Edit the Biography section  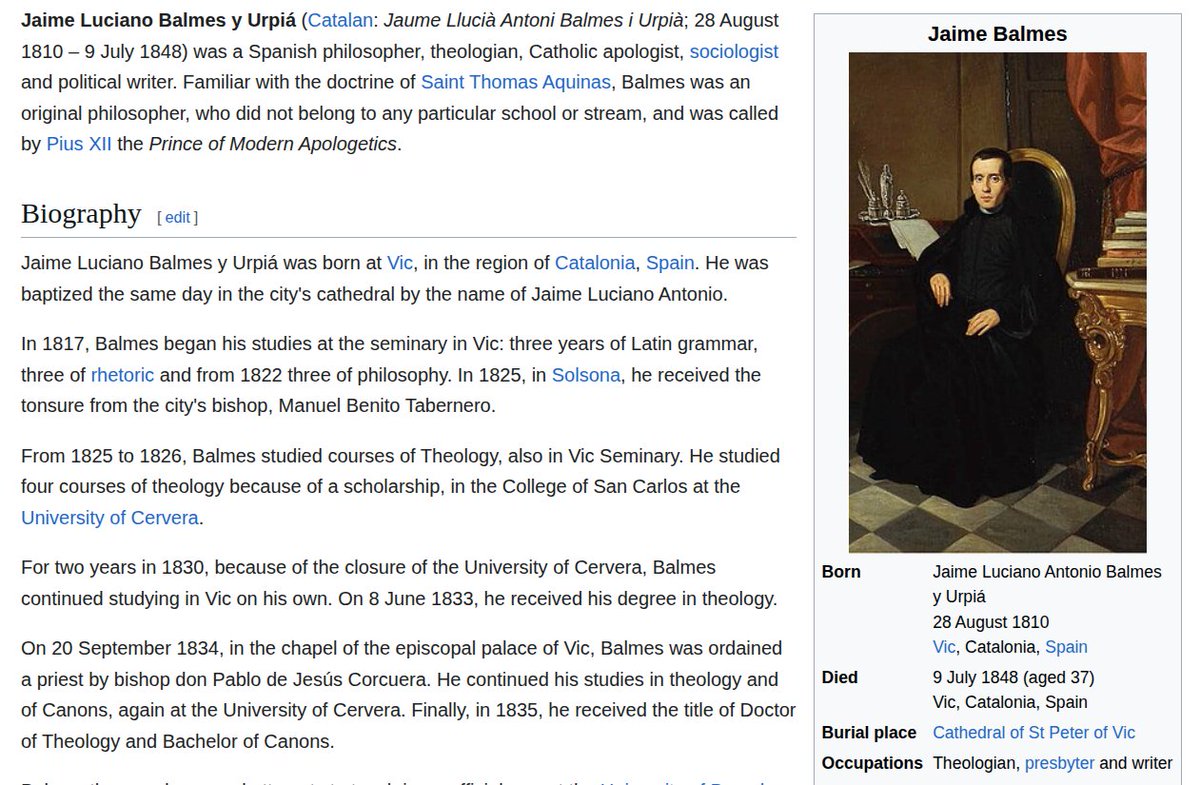point(177,217)
